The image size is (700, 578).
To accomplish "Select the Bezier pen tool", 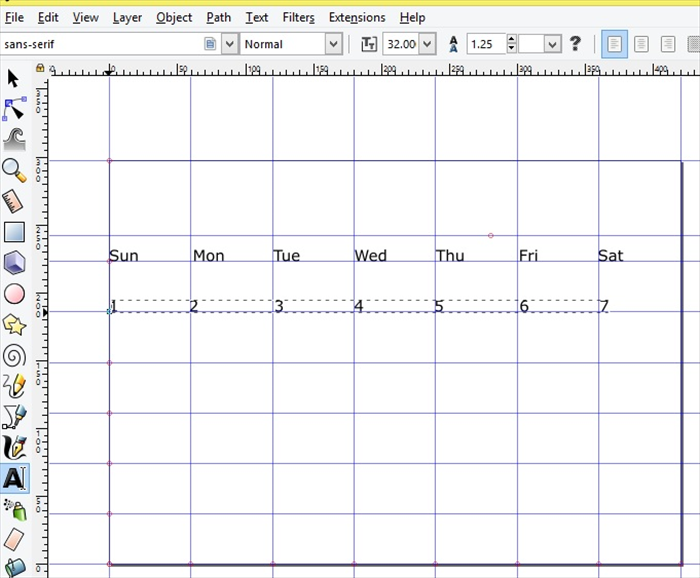I will (x=14, y=417).
